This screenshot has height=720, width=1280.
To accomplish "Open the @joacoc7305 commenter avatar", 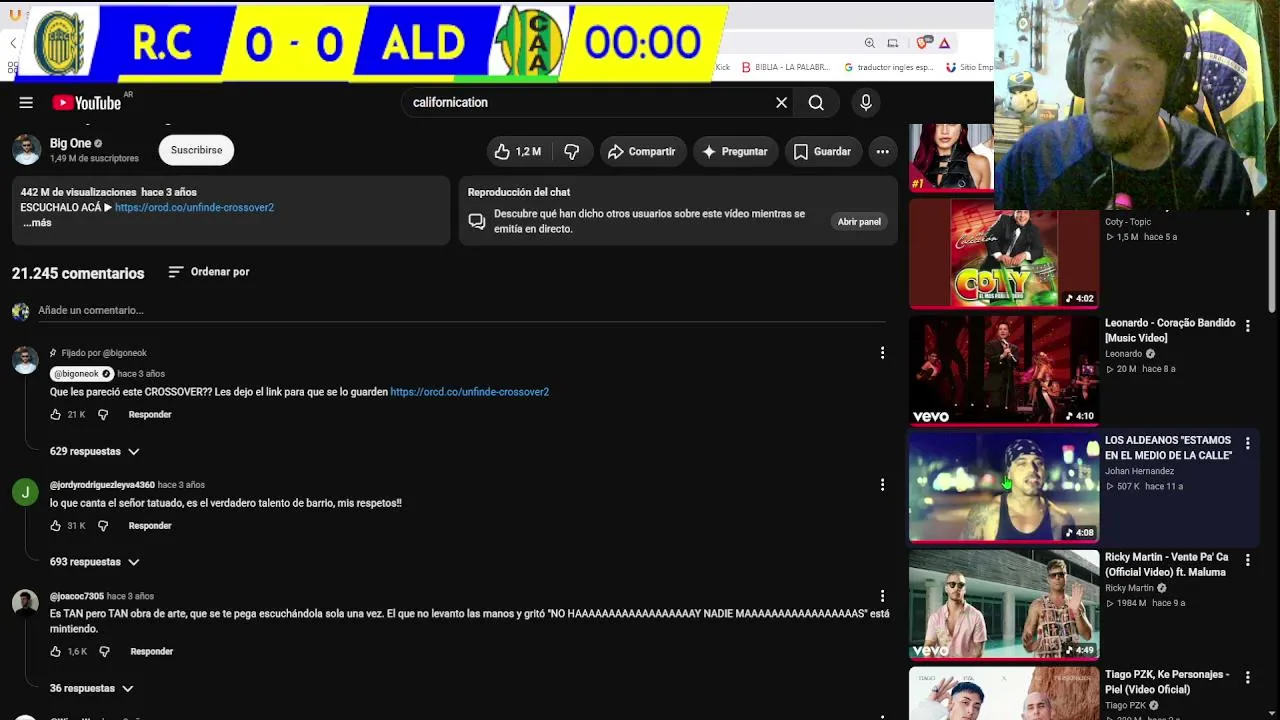I will (25, 603).
